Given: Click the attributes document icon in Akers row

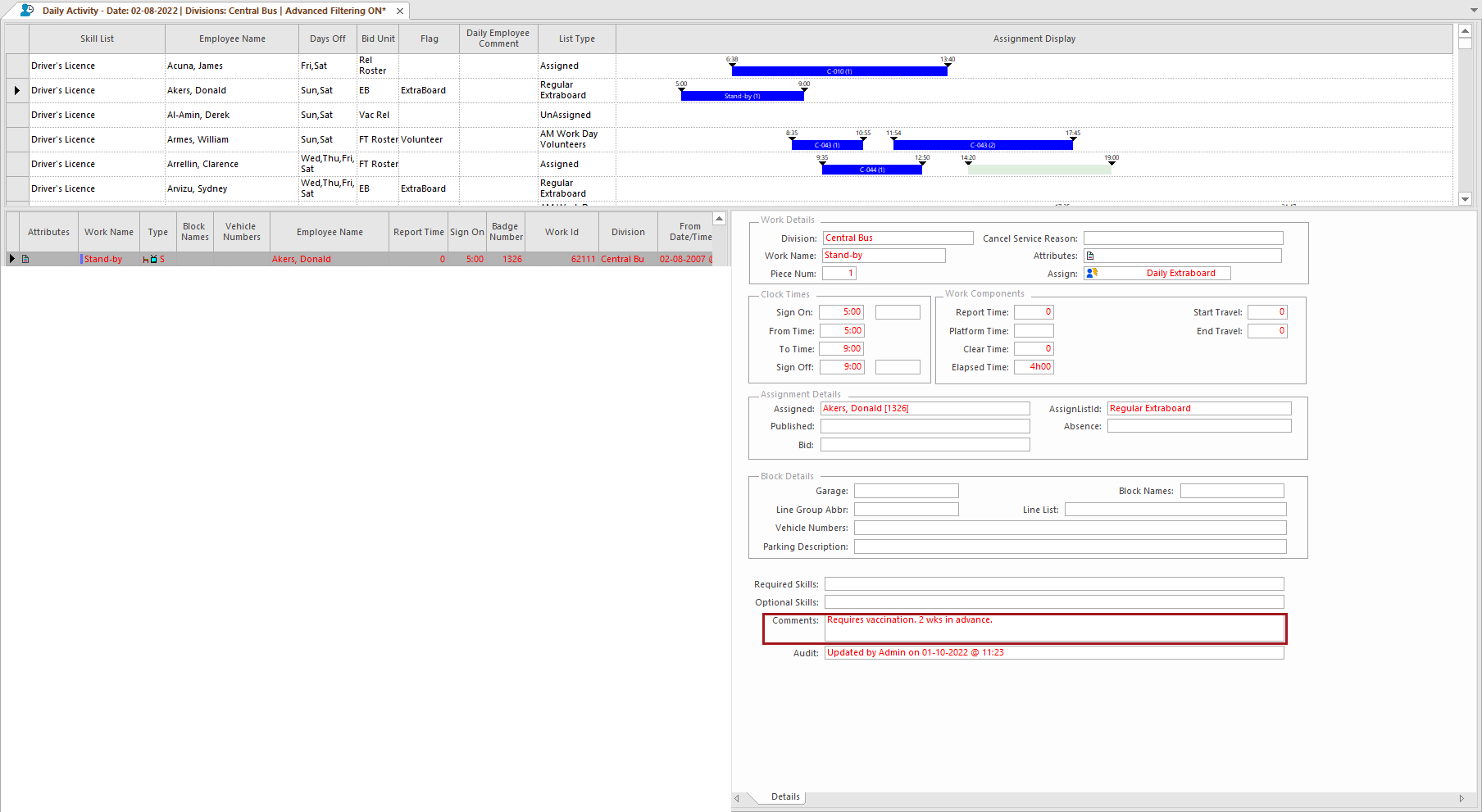Looking at the screenshot, I should coord(25,258).
